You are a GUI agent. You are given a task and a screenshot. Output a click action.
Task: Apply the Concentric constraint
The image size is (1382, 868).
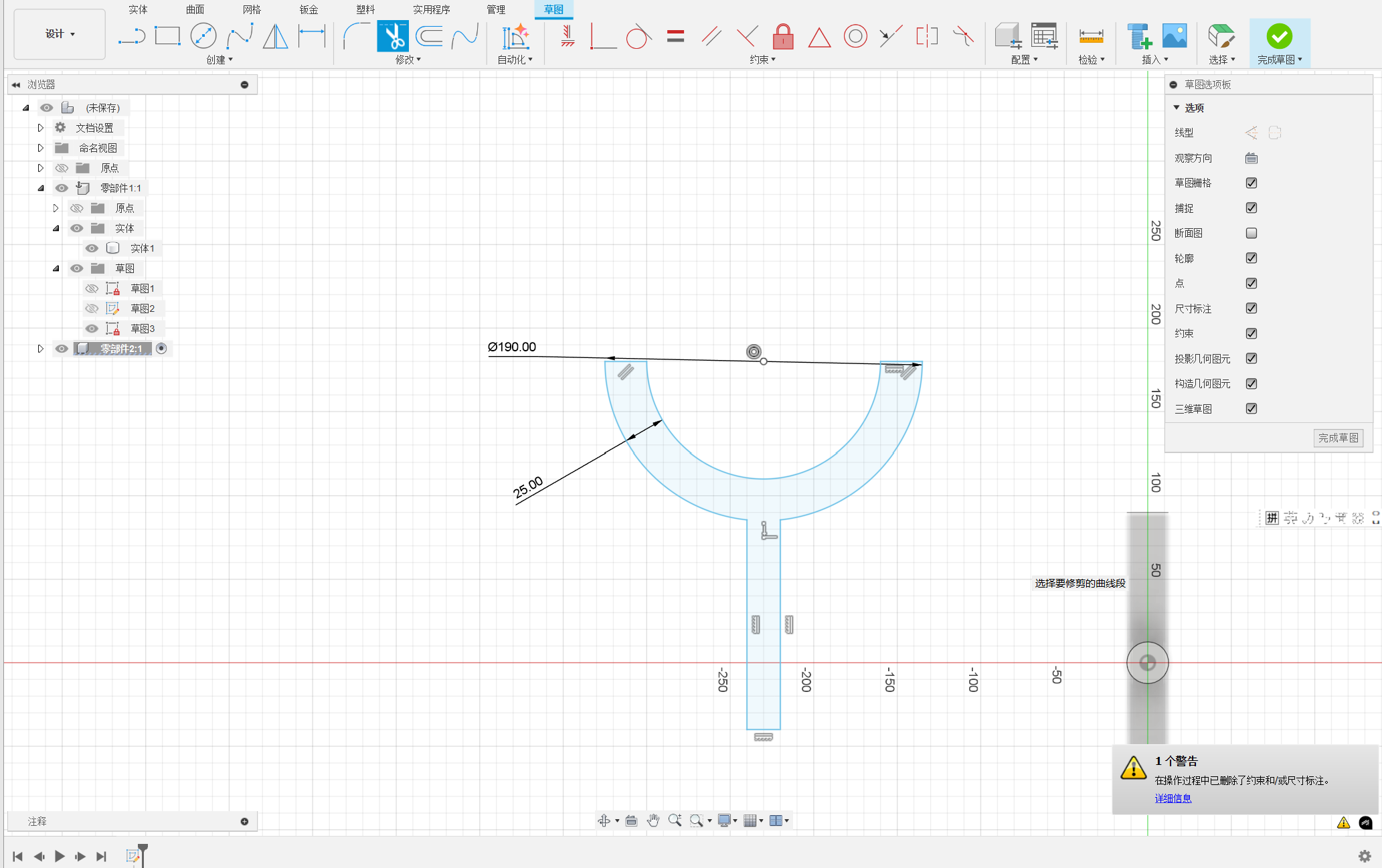(x=855, y=35)
